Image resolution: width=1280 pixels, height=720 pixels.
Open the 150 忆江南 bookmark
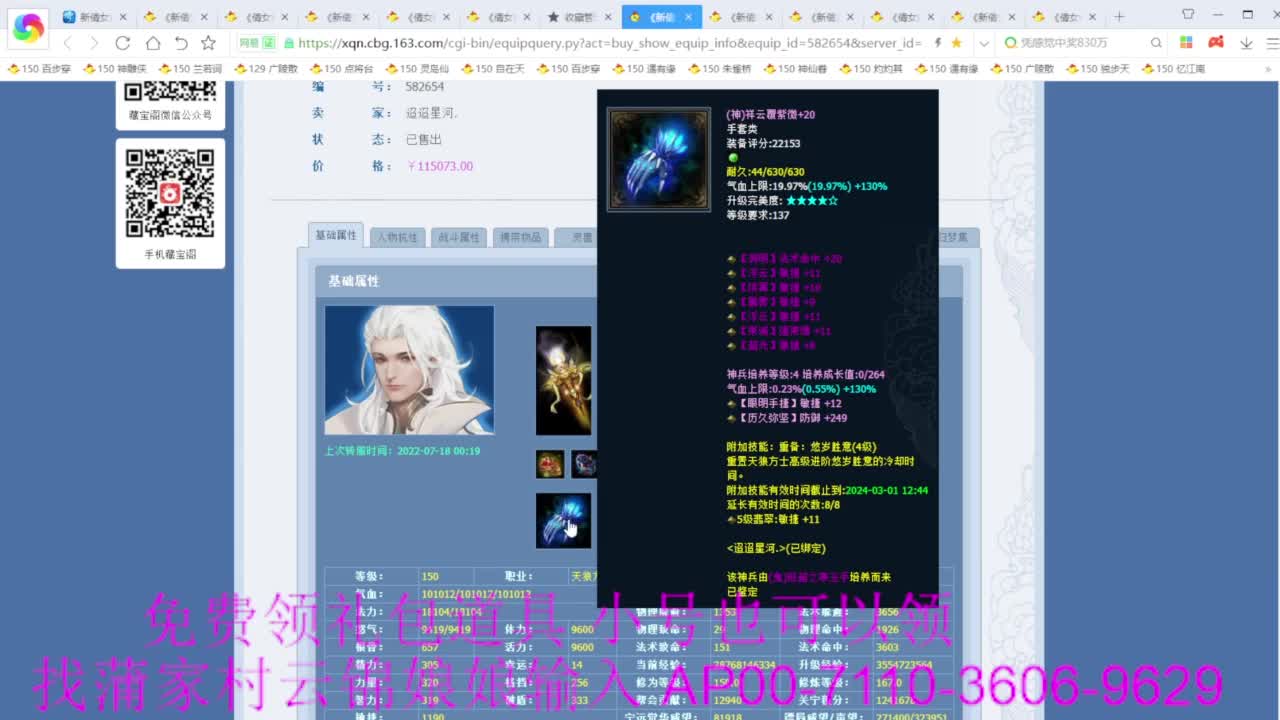(x=1172, y=68)
